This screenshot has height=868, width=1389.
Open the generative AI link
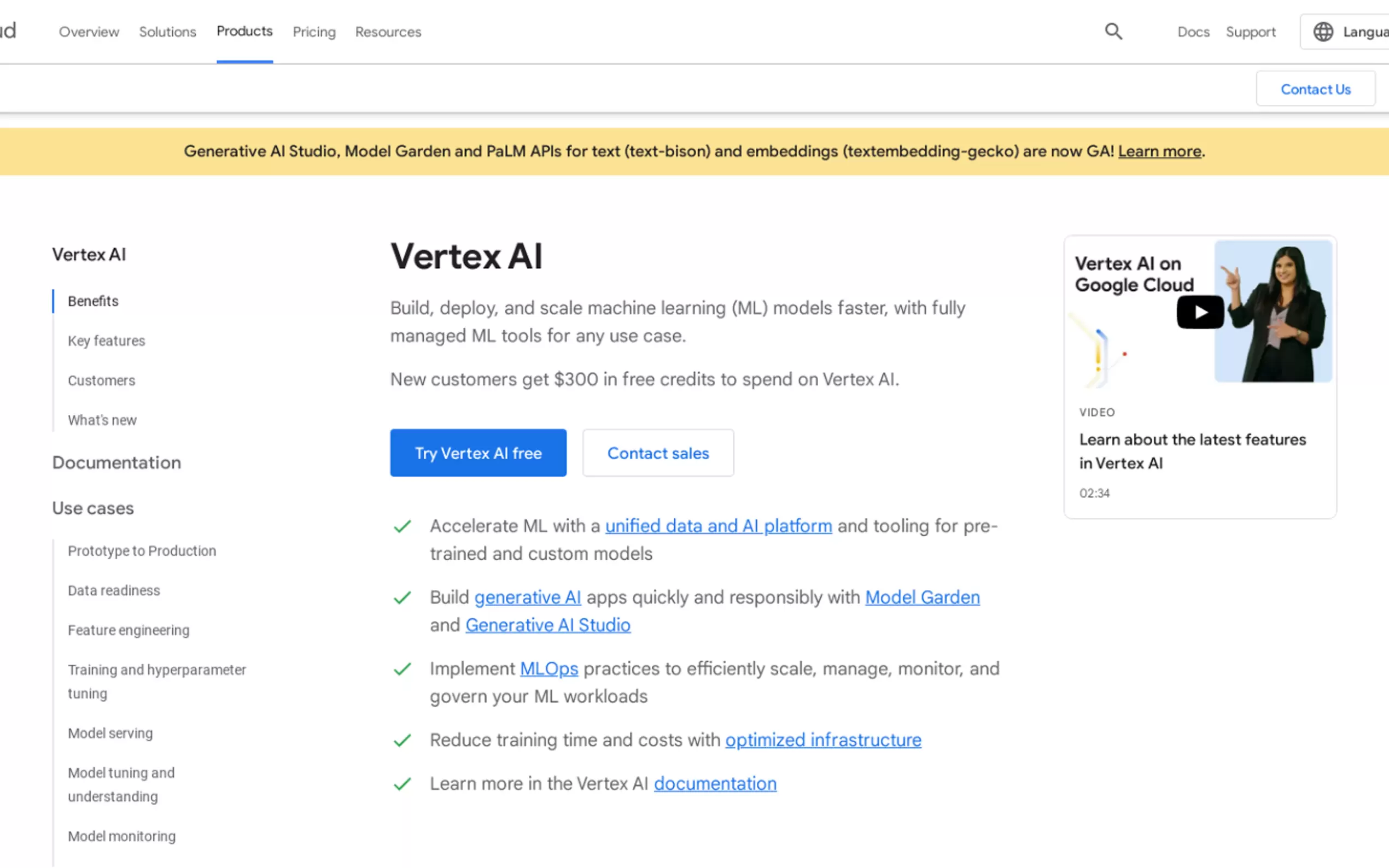[x=528, y=597]
